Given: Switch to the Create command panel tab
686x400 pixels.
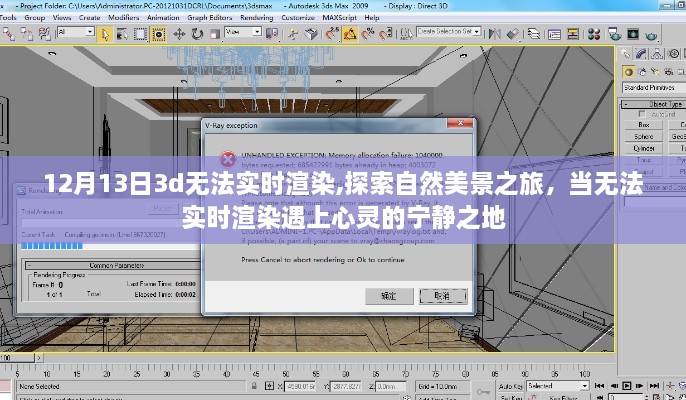Looking at the screenshot, I should (x=626, y=53).
